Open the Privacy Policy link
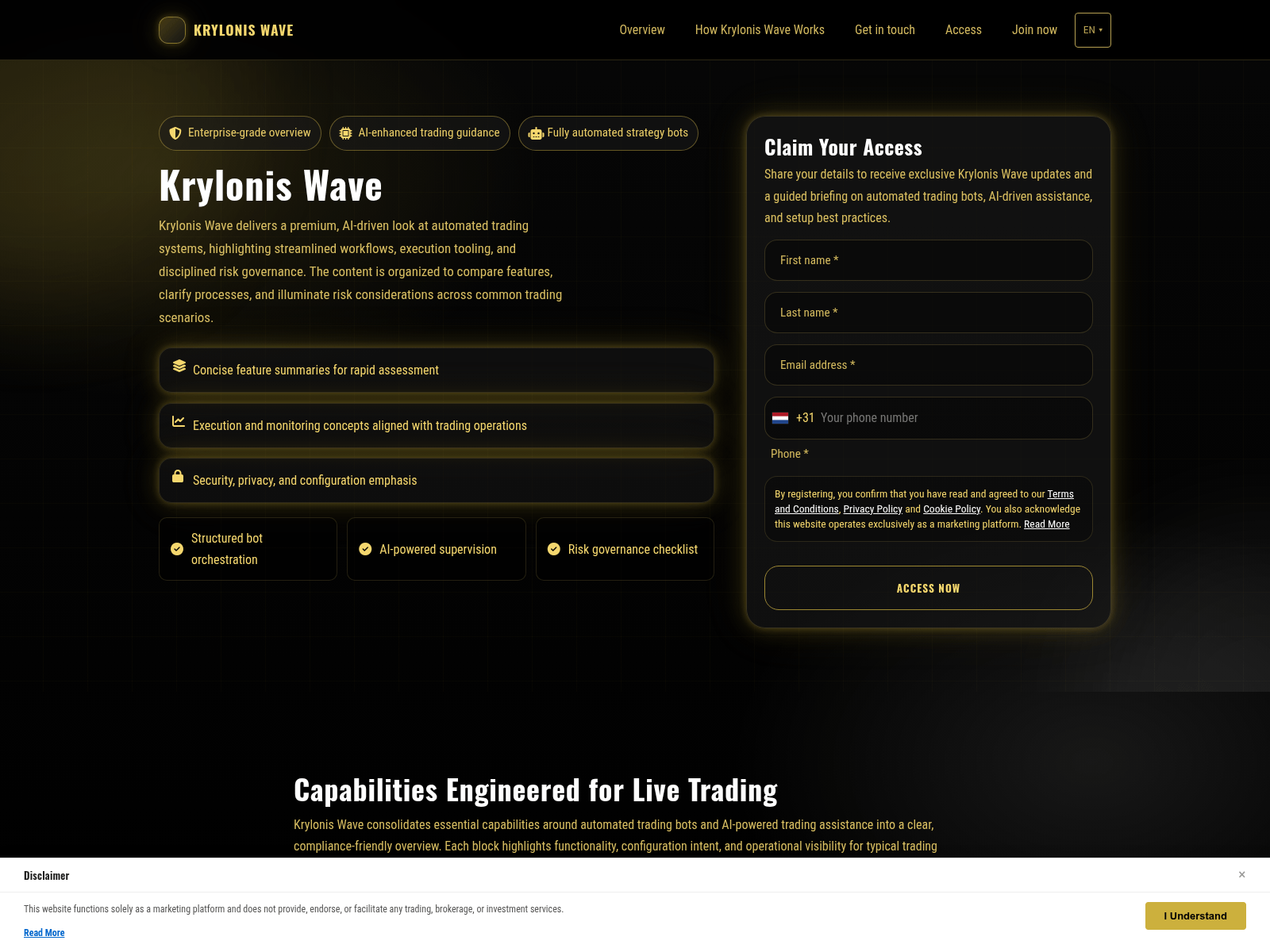The height and width of the screenshot is (952, 1270). (872, 509)
